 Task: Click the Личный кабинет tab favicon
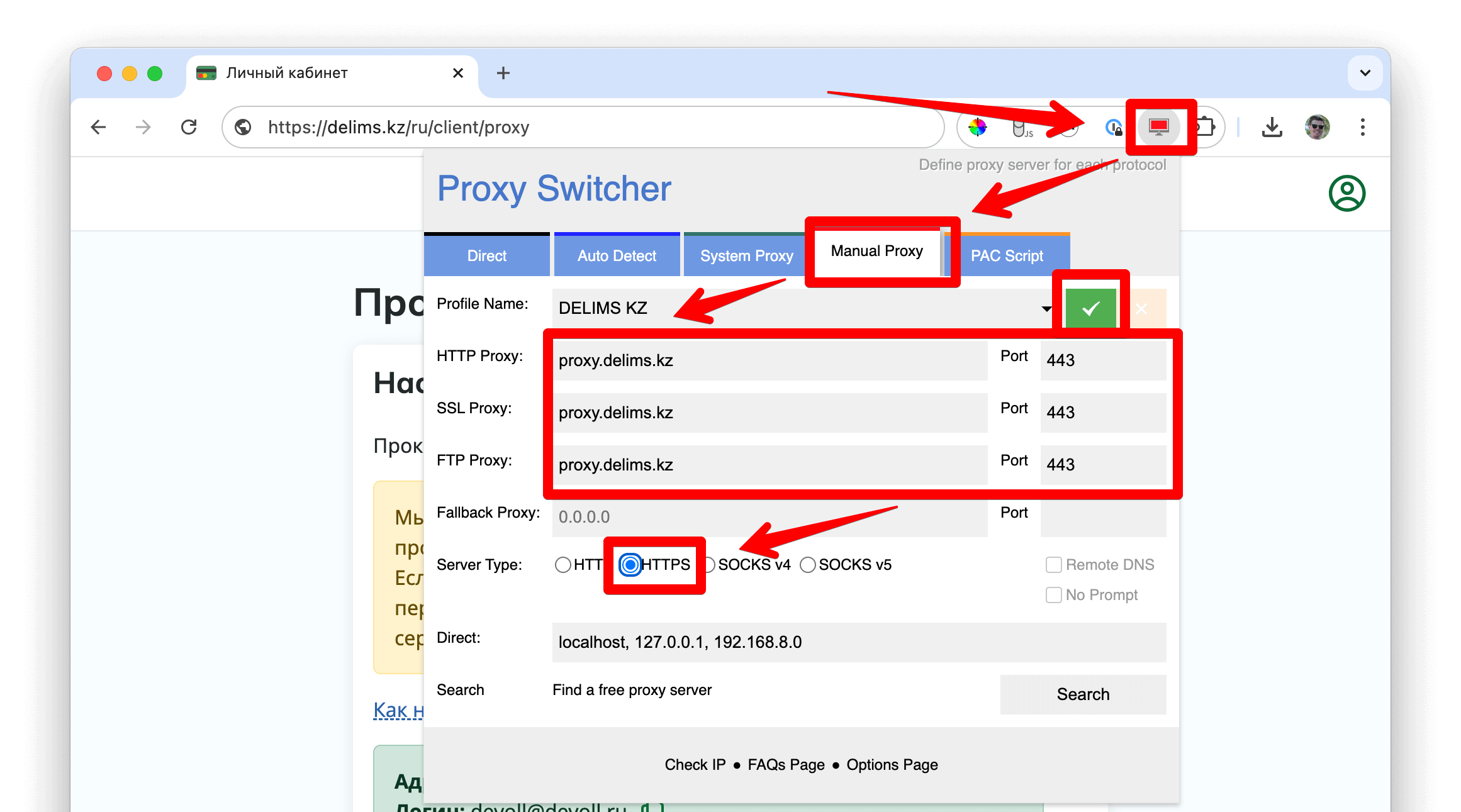206,73
